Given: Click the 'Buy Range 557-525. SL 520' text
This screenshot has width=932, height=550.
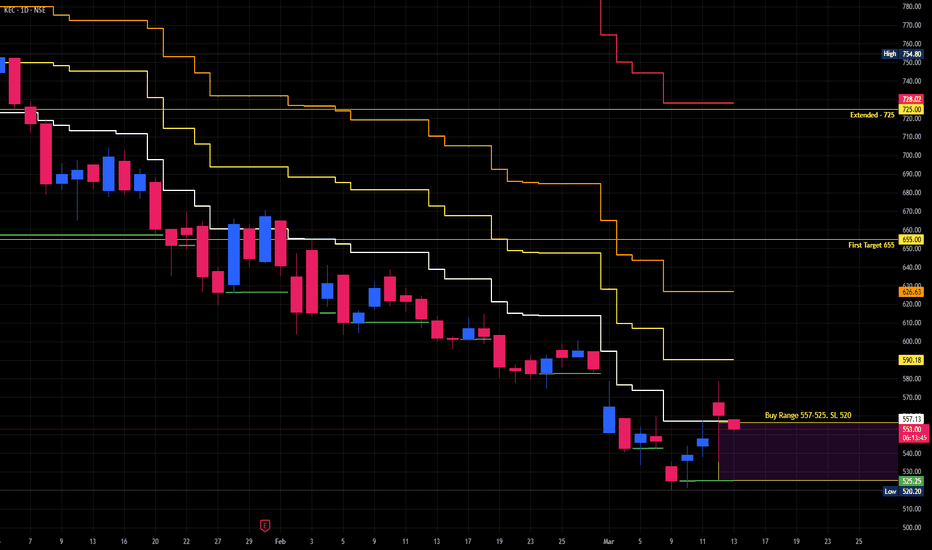Looking at the screenshot, I should [x=808, y=415].
